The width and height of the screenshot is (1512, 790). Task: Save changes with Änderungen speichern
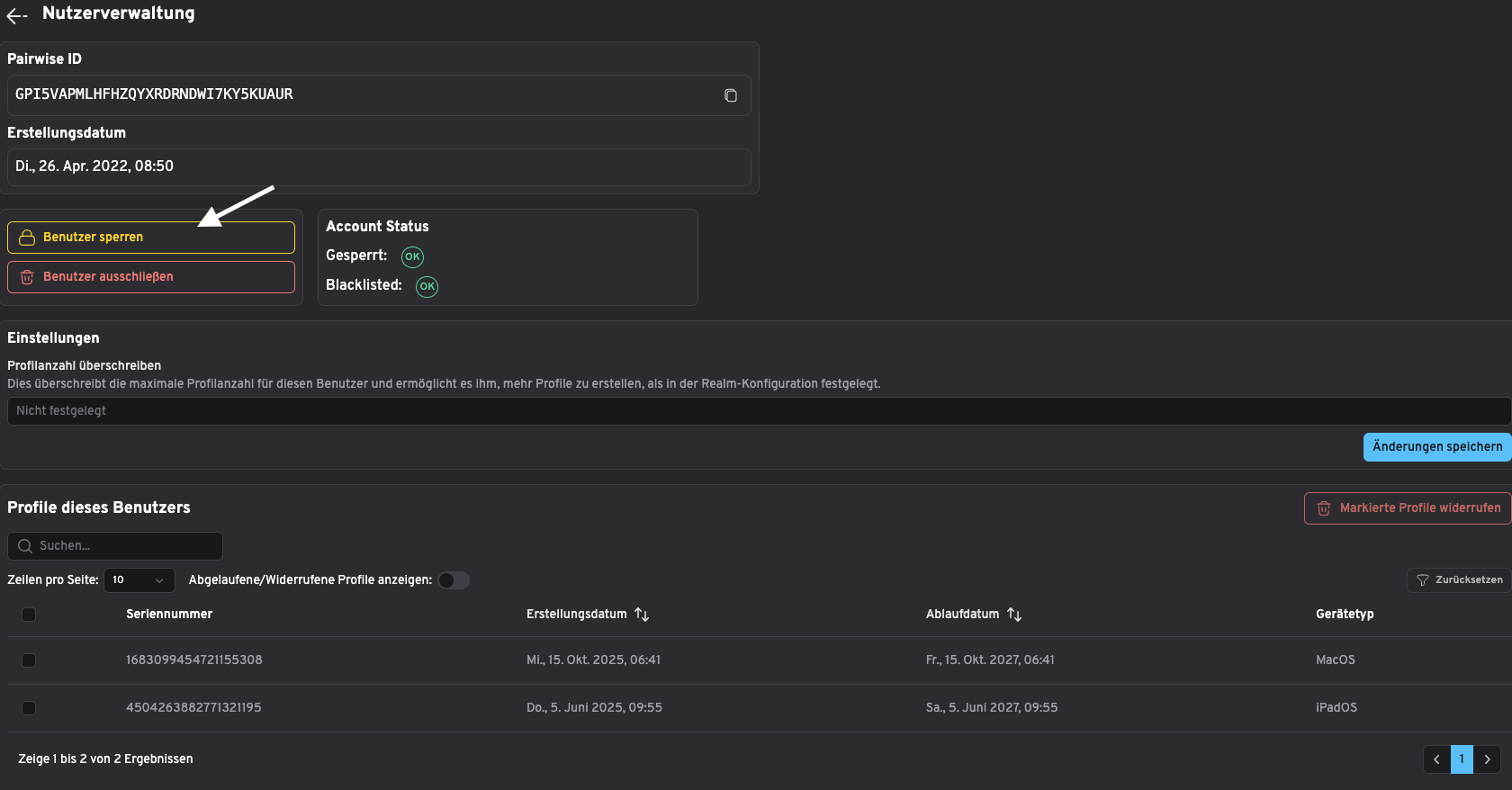coord(1436,447)
